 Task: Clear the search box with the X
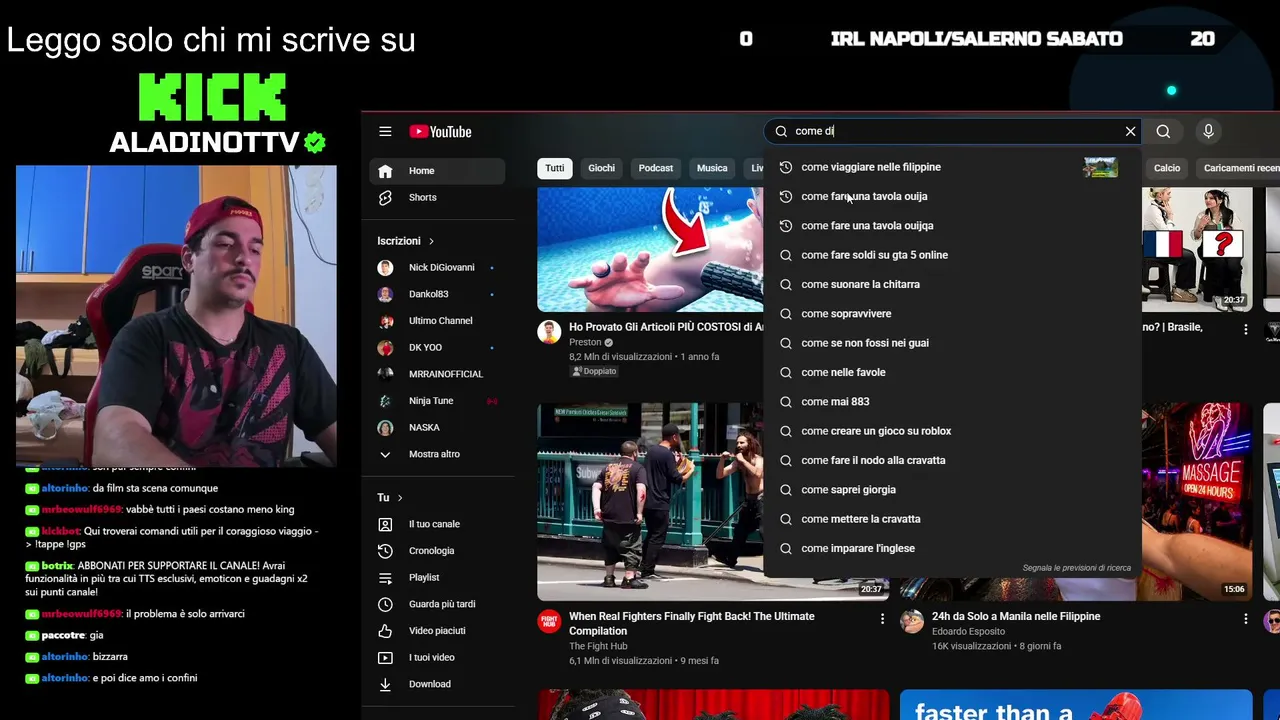(x=1130, y=131)
